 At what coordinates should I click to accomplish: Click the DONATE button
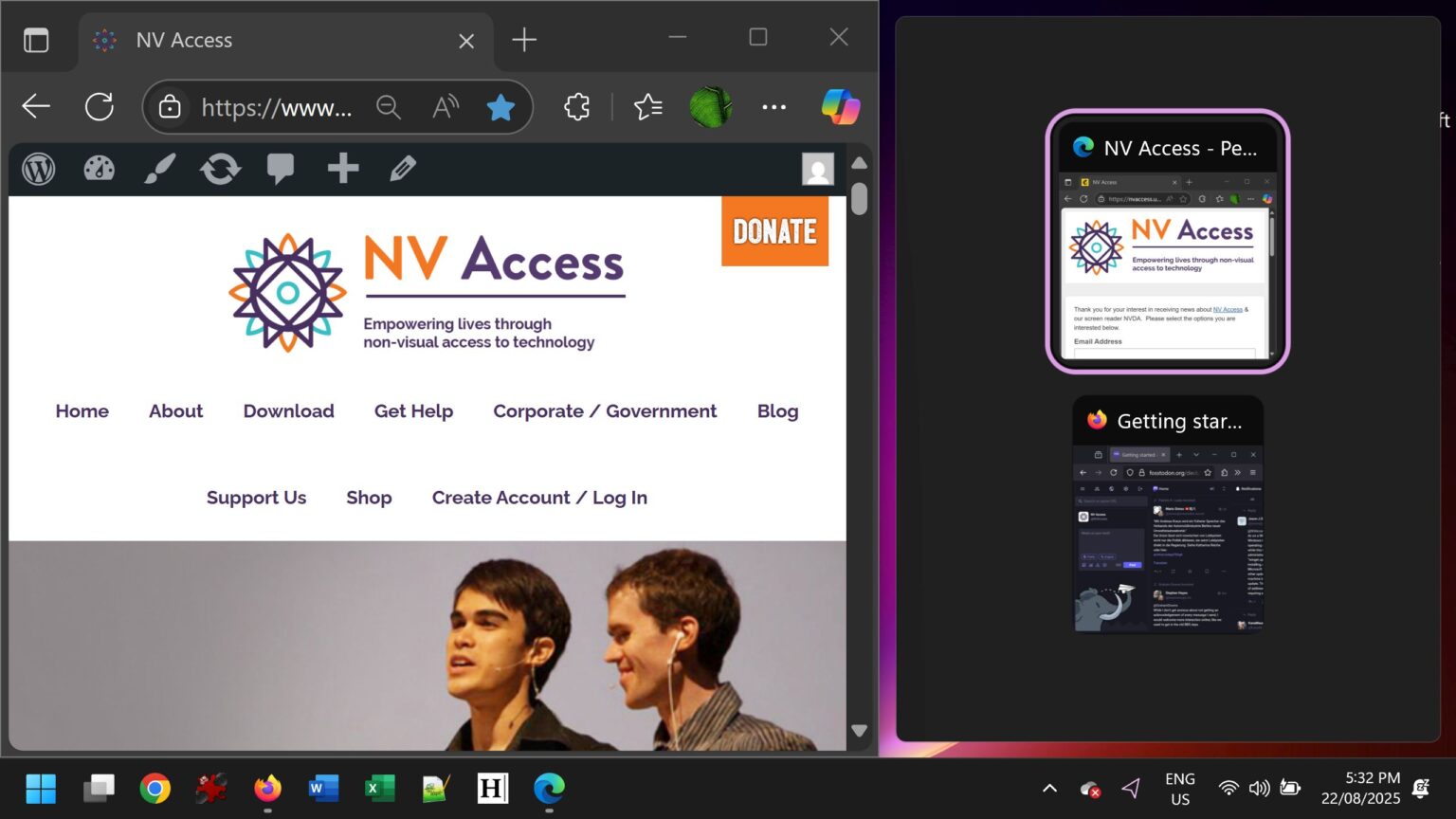pos(774,230)
